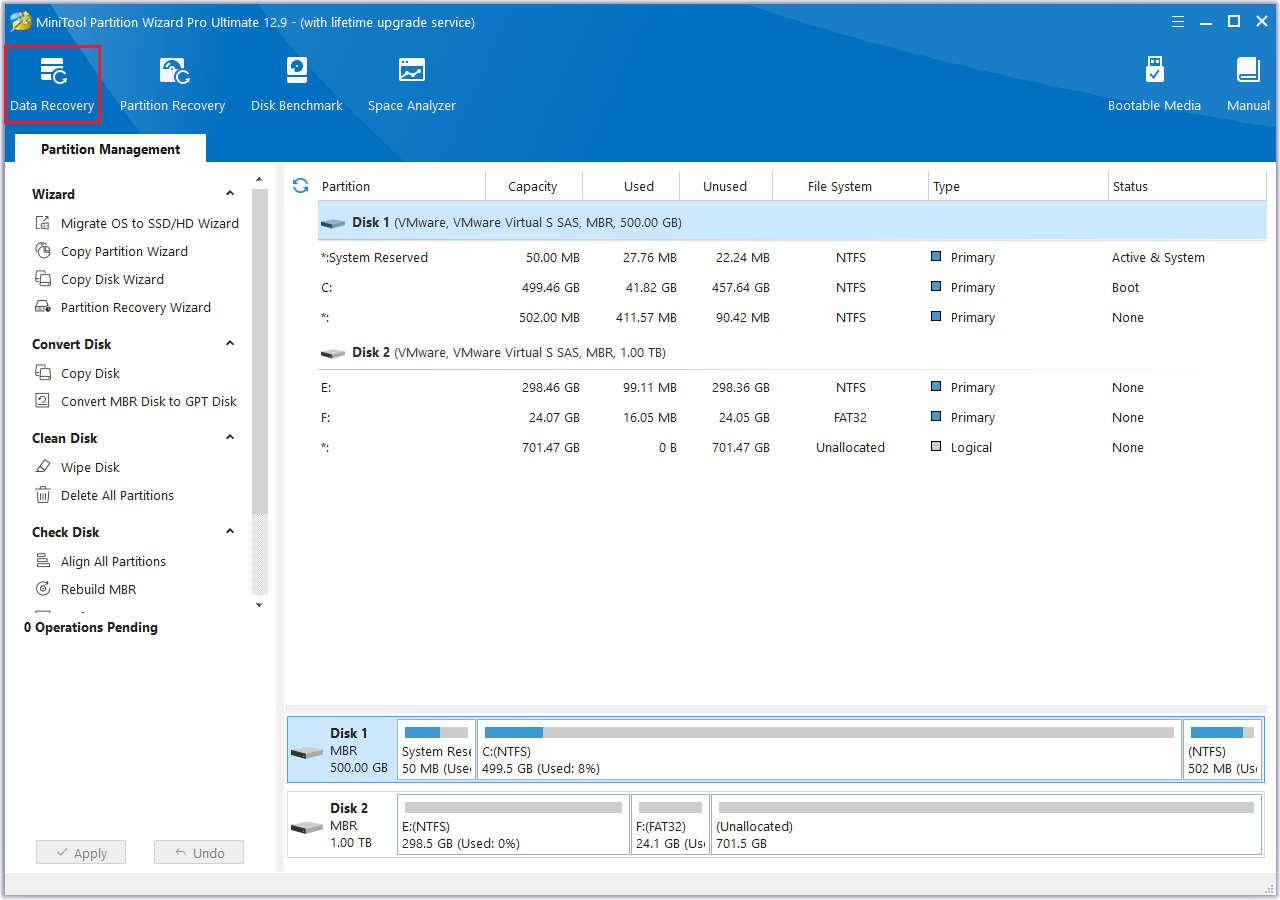Collapse the Check Disk section
The width and height of the screenshot is (1280, 900).
tap(230, 532)
